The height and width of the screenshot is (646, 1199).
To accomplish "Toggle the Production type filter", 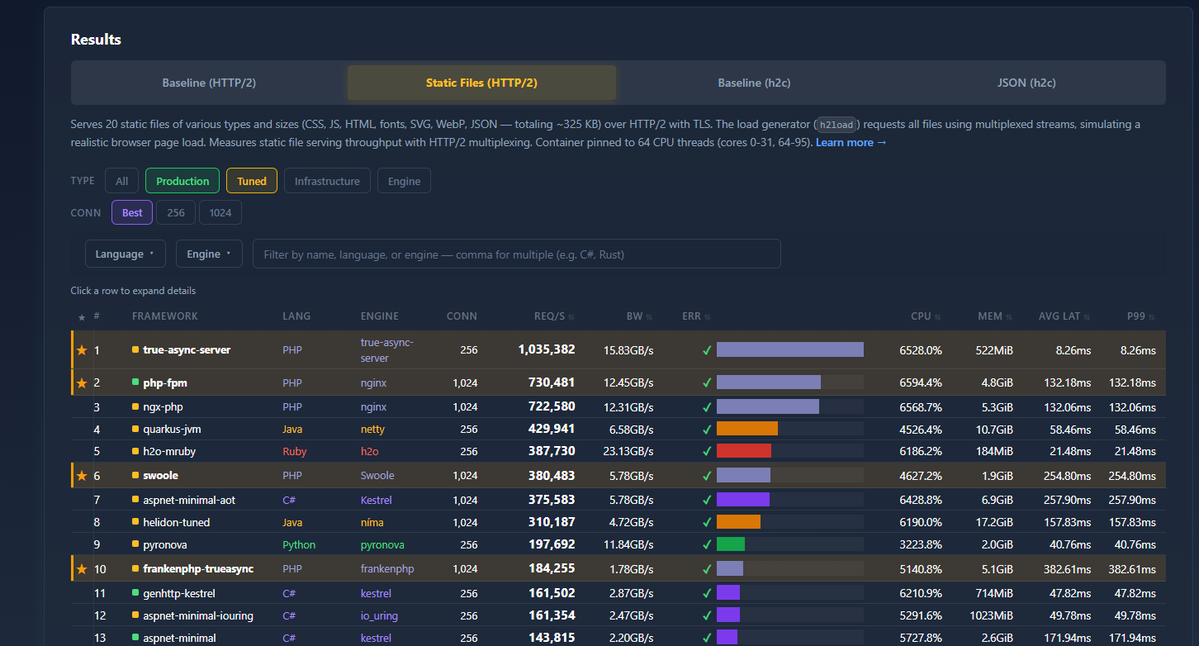I will tap(182, 181).
